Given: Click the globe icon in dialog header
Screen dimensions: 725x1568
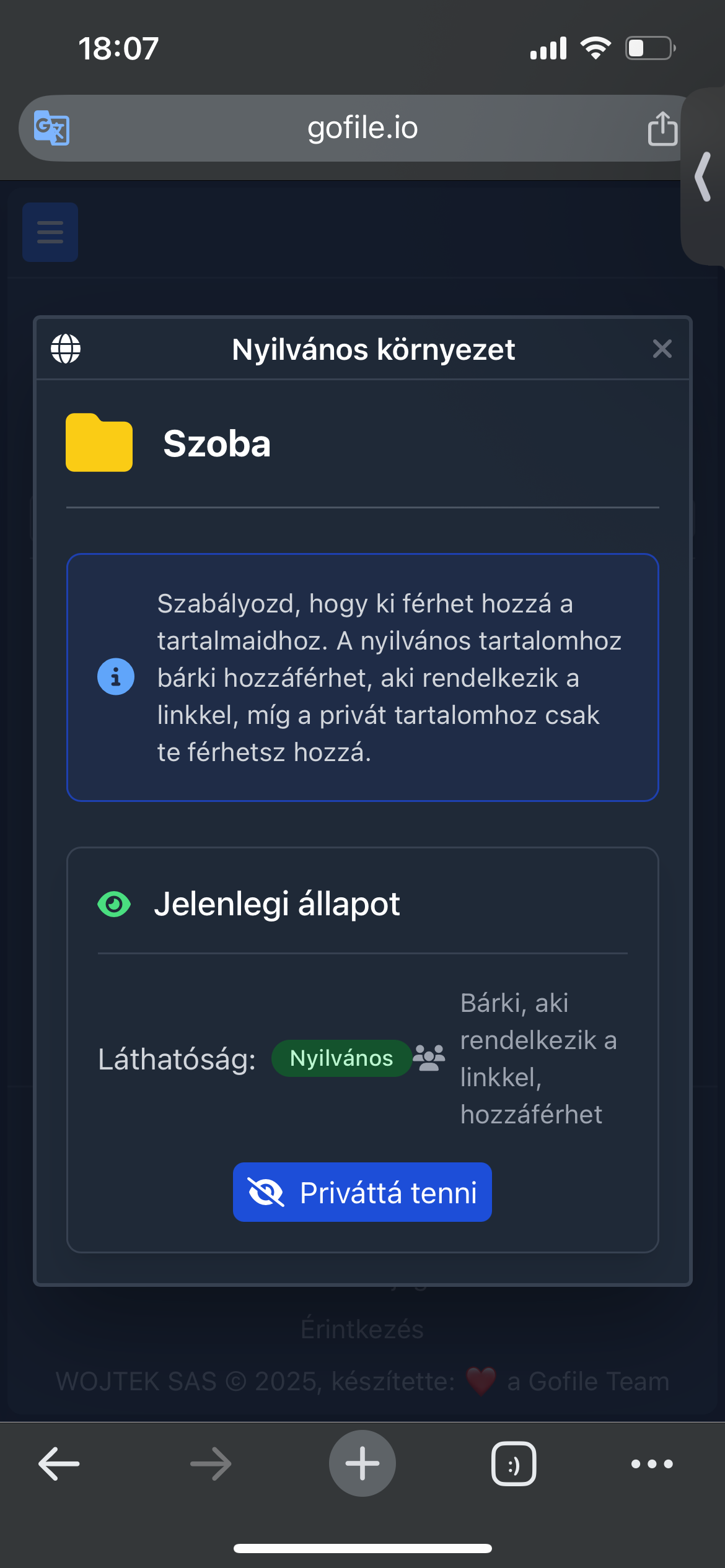Looking at the screenshot, I should coord(66,349).
